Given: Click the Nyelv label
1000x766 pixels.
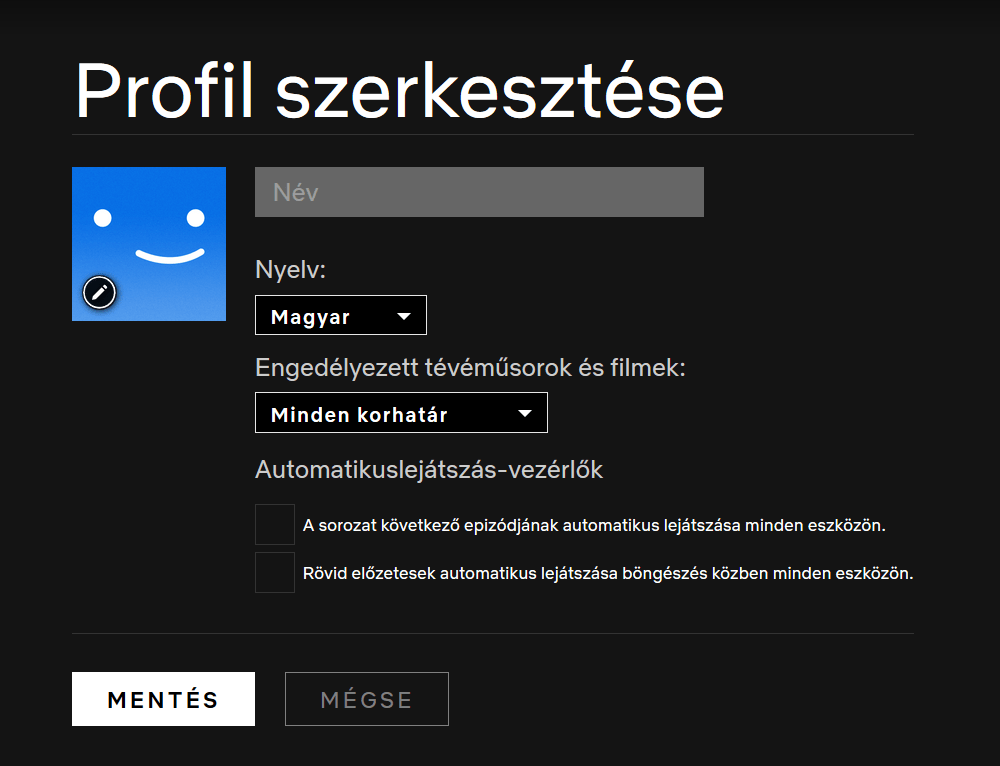Looking at the screenshot, I should (x=291, y=270).
